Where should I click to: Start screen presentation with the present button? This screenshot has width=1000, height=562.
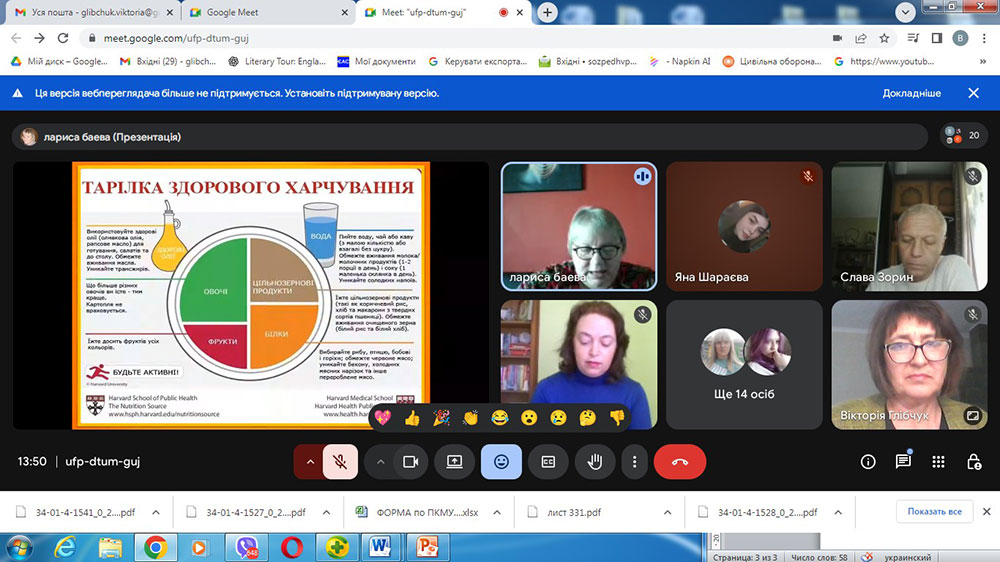coord(454,462)
